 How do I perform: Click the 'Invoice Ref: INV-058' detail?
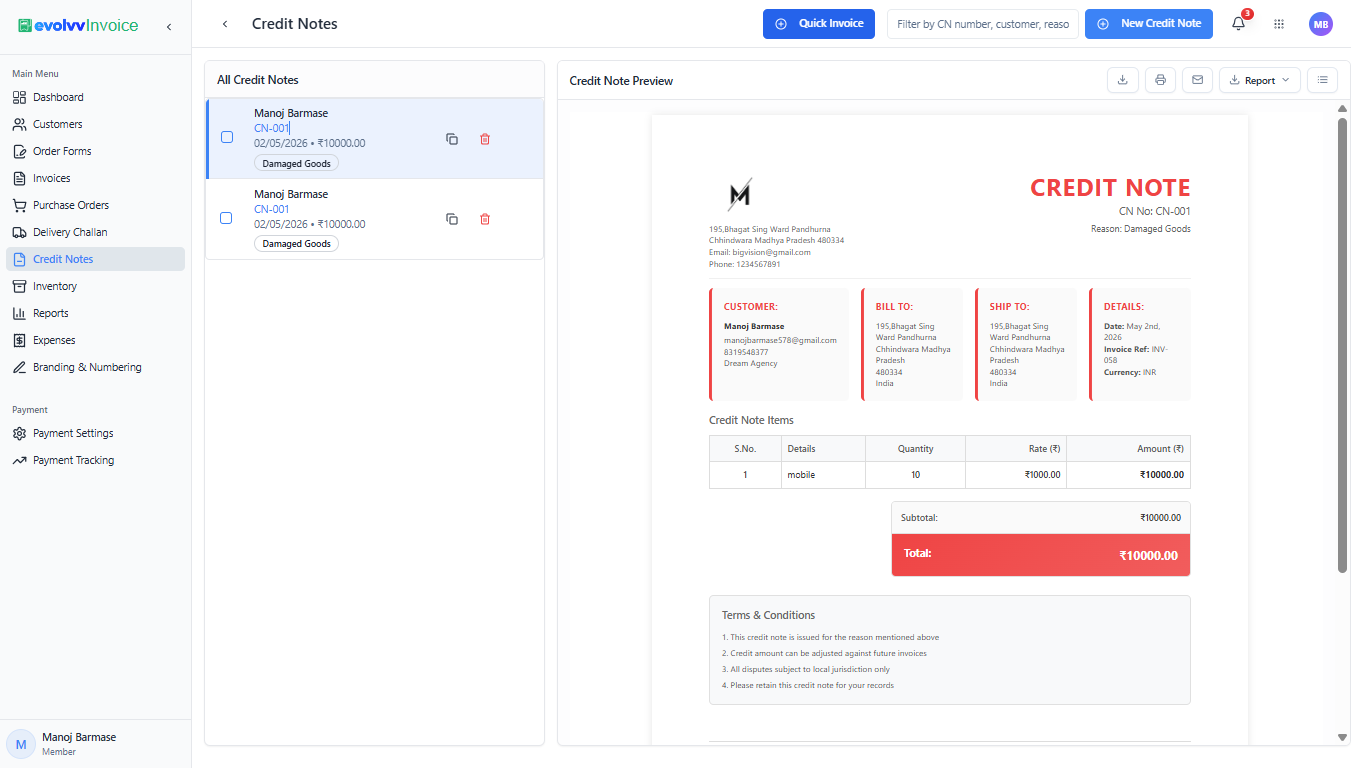pyautogui.click(x=1136, y=354)
